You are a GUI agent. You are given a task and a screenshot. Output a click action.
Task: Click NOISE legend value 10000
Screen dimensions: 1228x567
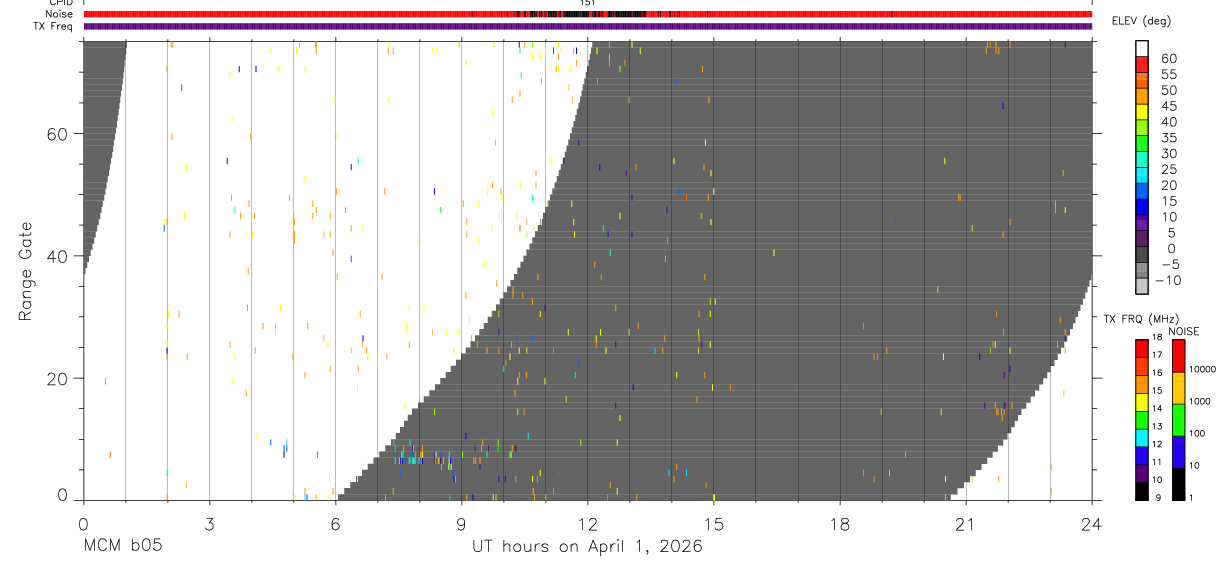point(1203,369)
